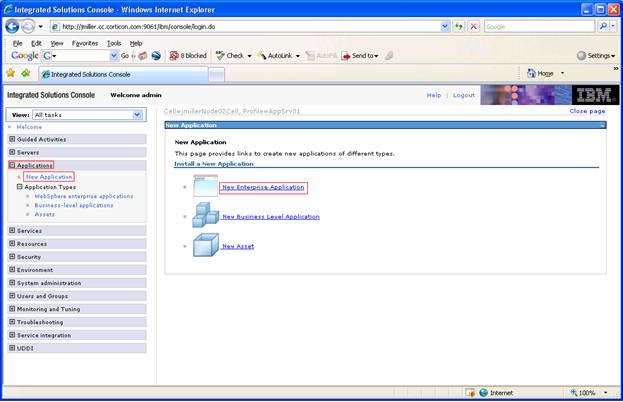Click the Internet zone globe icon

(x=484, y=393)
